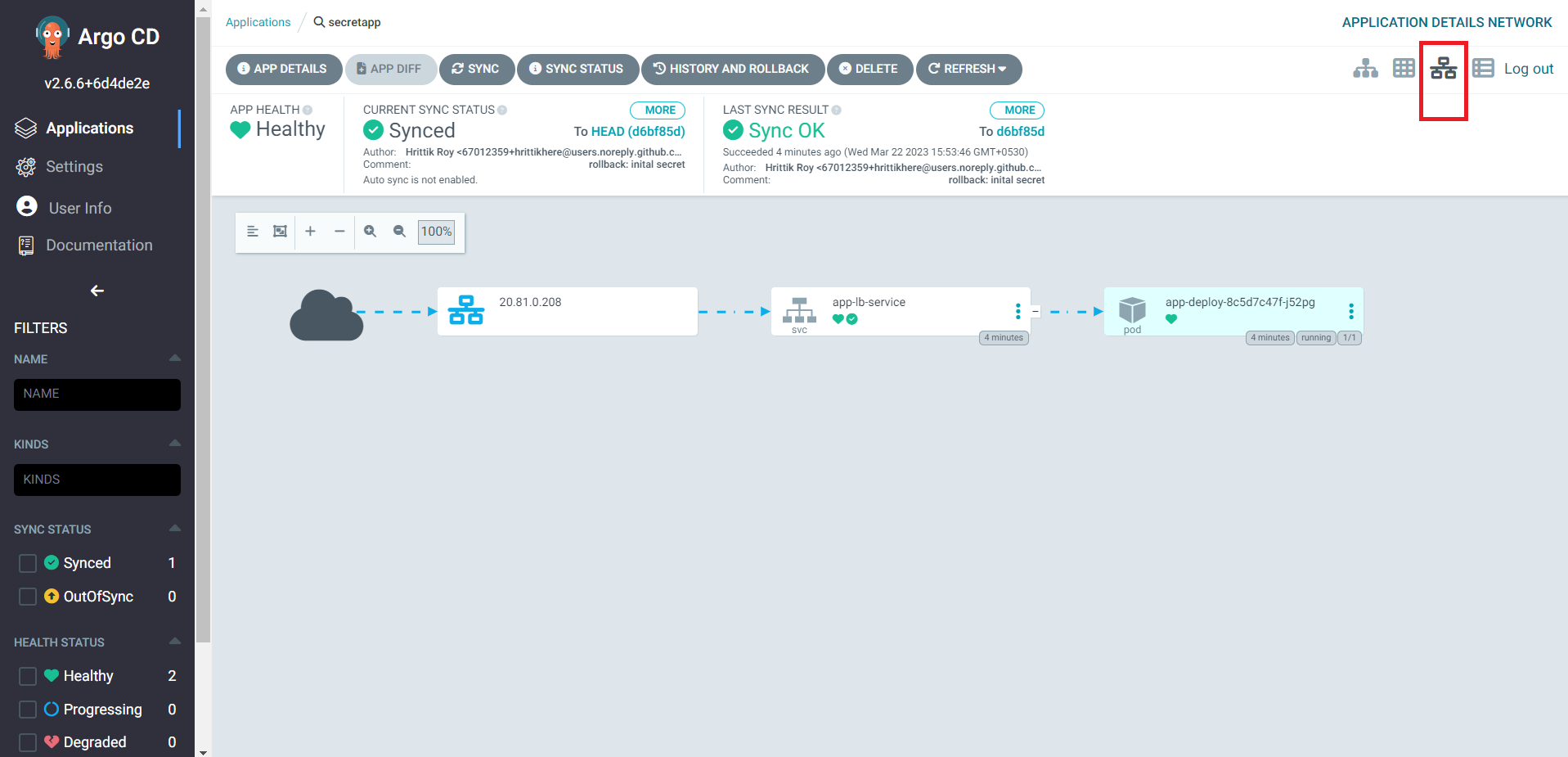Switch to the list view icon
Screen dimensions: 1568x757
click(1482, 69)
